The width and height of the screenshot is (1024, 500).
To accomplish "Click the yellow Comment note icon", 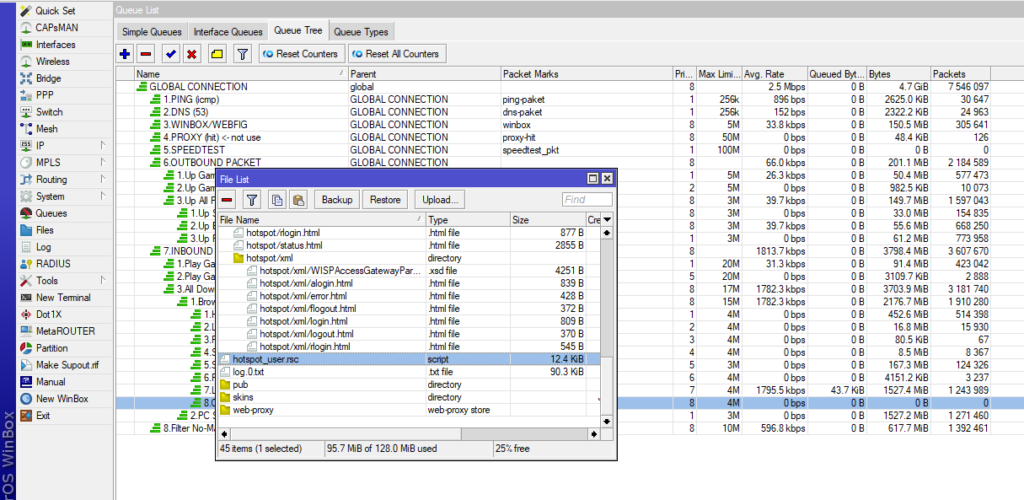I will (217, 53).
